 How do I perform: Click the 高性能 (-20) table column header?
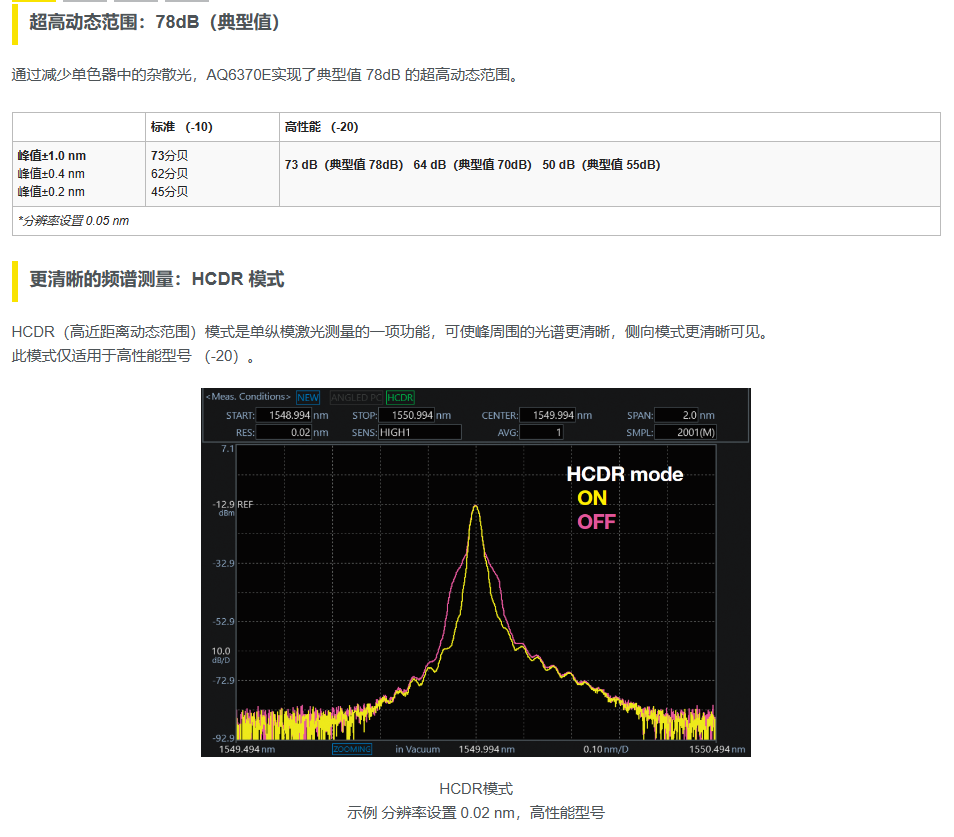click(321, 127)
